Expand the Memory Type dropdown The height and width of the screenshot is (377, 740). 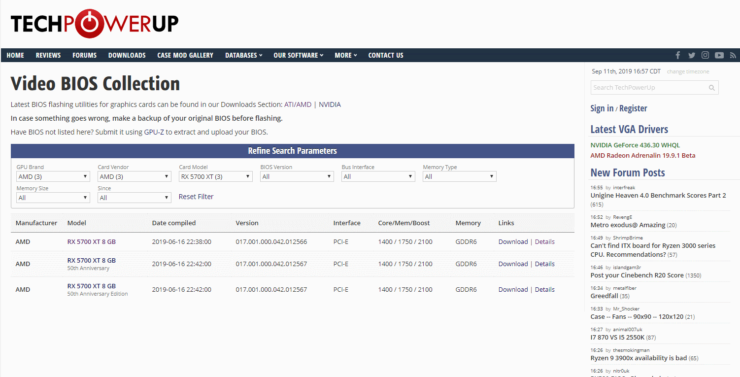(459, 176)
